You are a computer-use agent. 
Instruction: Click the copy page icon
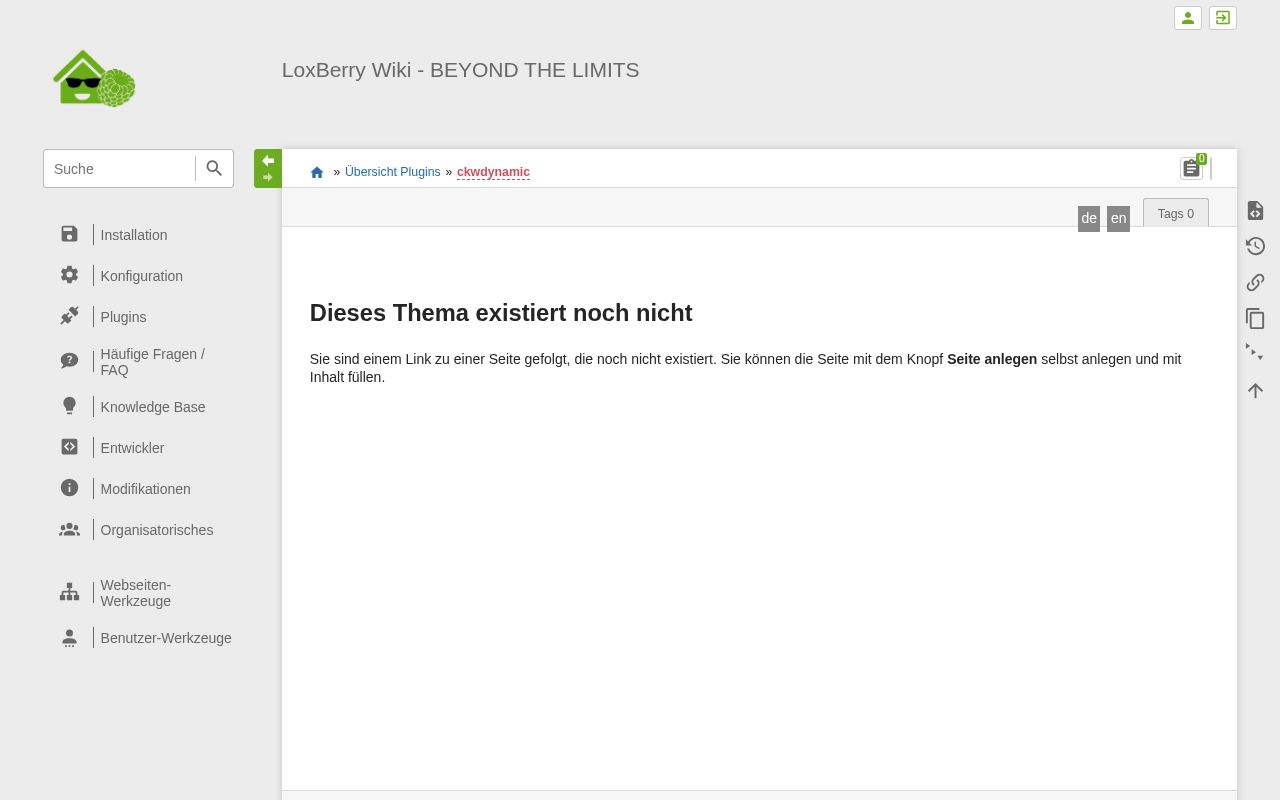tap(1255, 318)
